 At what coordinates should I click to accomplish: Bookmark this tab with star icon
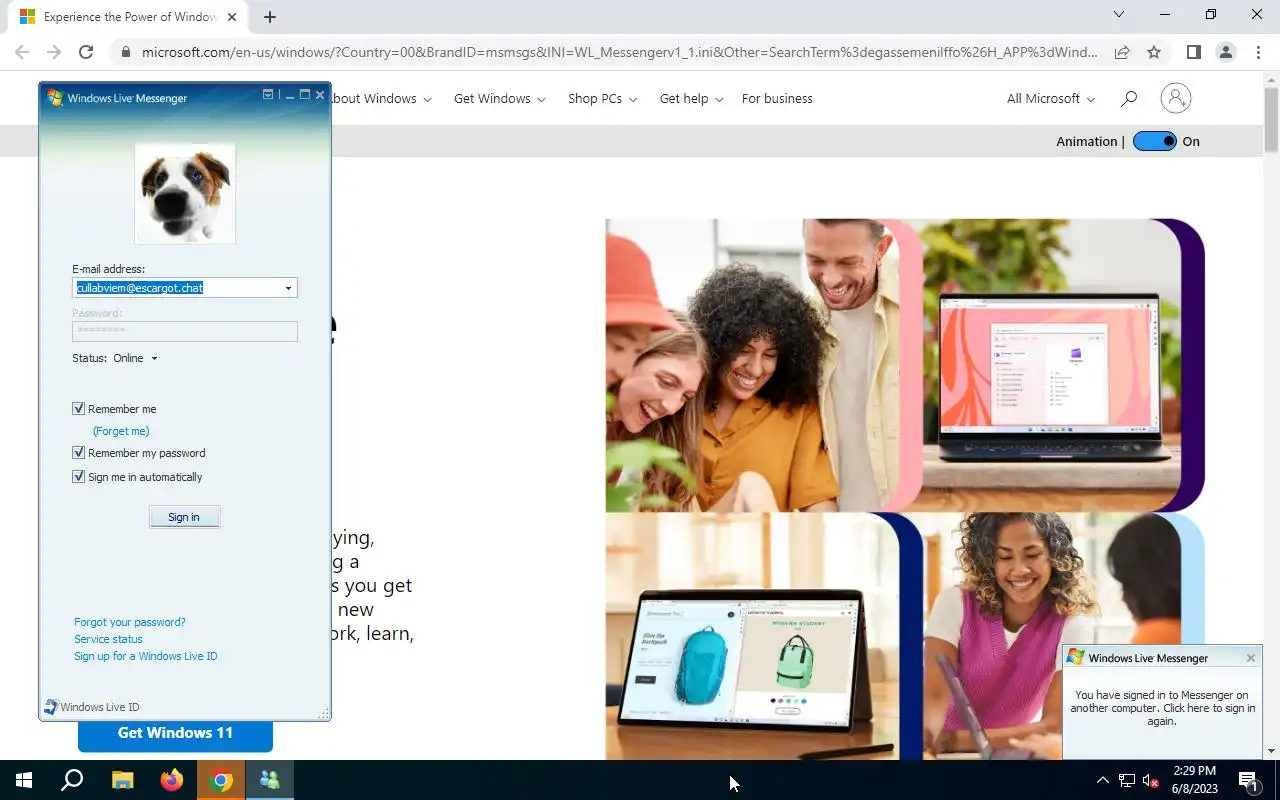pos(1154,52)
